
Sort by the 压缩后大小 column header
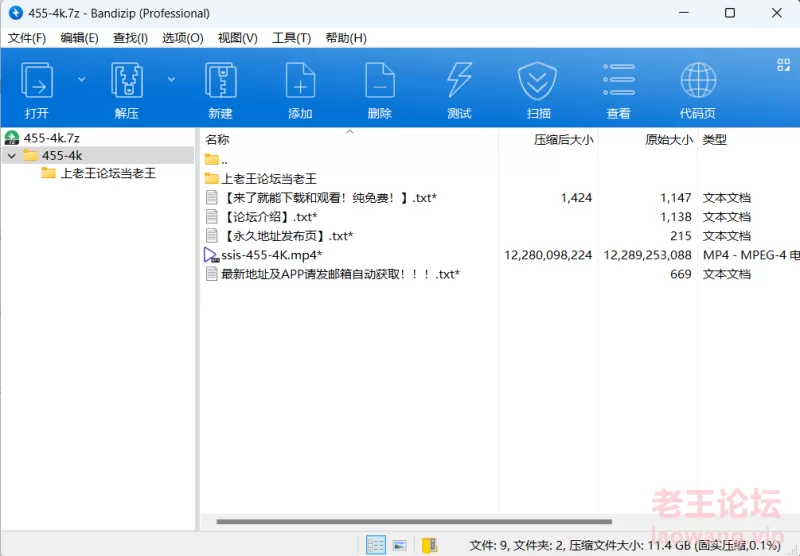563,140
